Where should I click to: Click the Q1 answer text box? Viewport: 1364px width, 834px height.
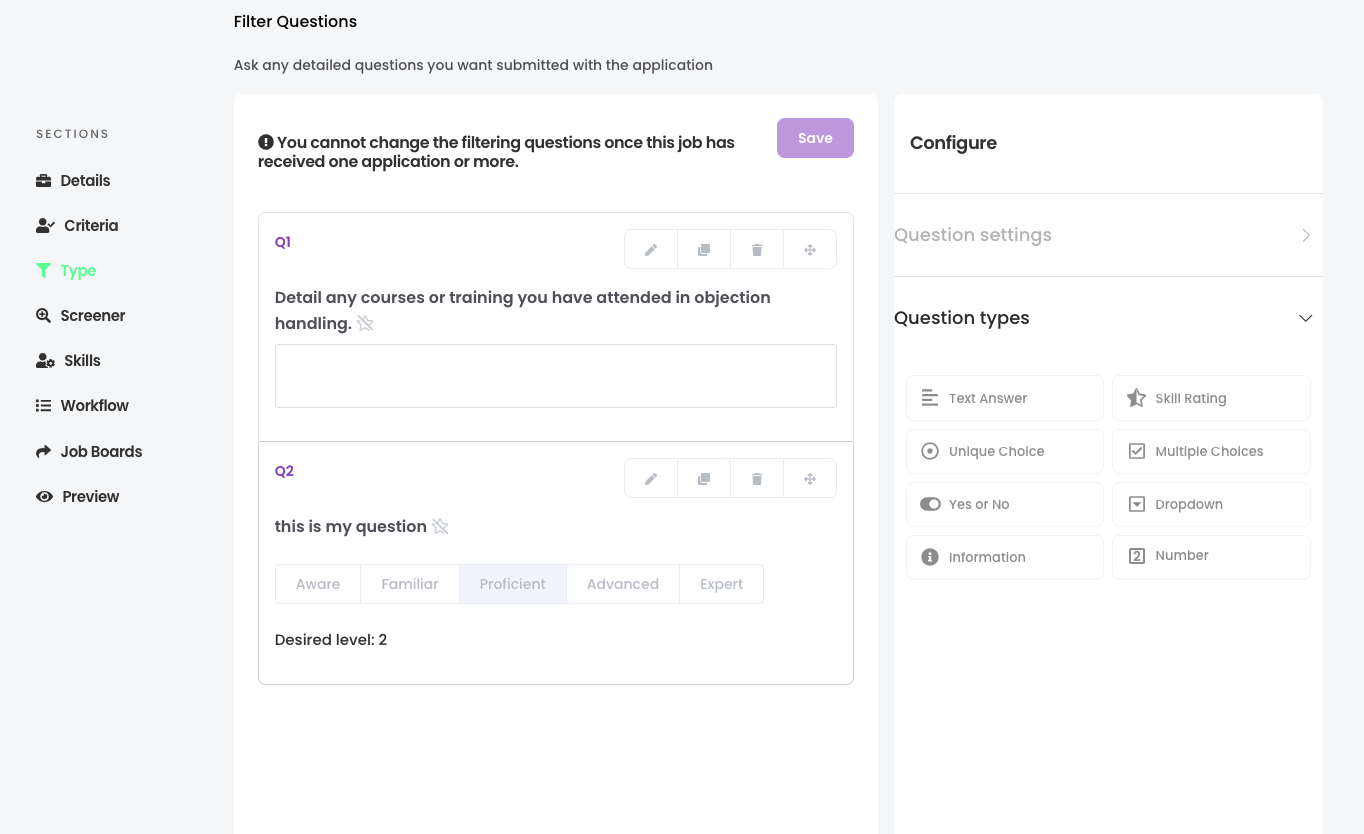pyautogui.click(x=555, y=376)
